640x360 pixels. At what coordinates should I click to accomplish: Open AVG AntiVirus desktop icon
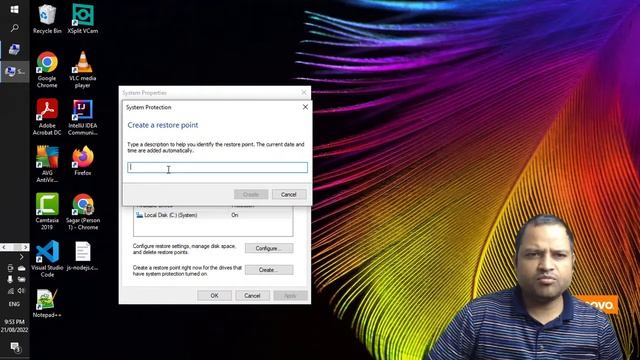[47, 164]
